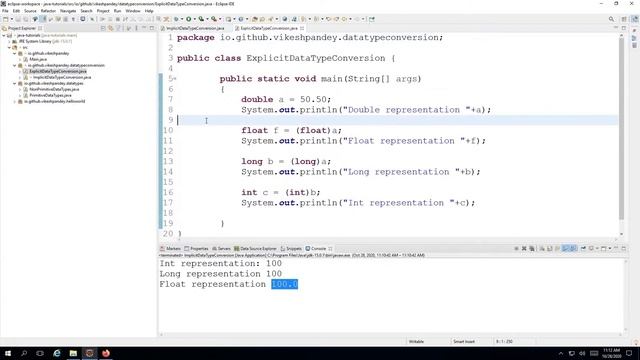Open the Source menu
640x360 pixels.
30,11
